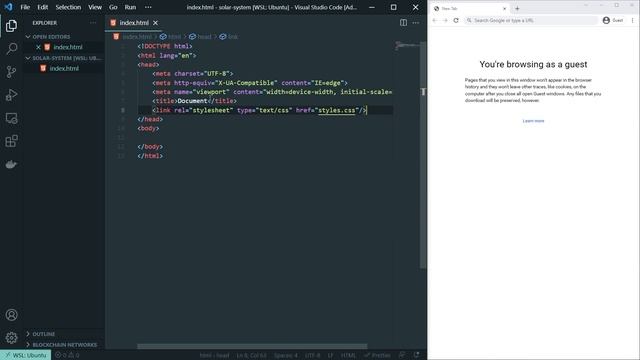Screen dimensions: 640x360
Task: Click the UTF-8 encoding status item
Action: click(313, 355)
